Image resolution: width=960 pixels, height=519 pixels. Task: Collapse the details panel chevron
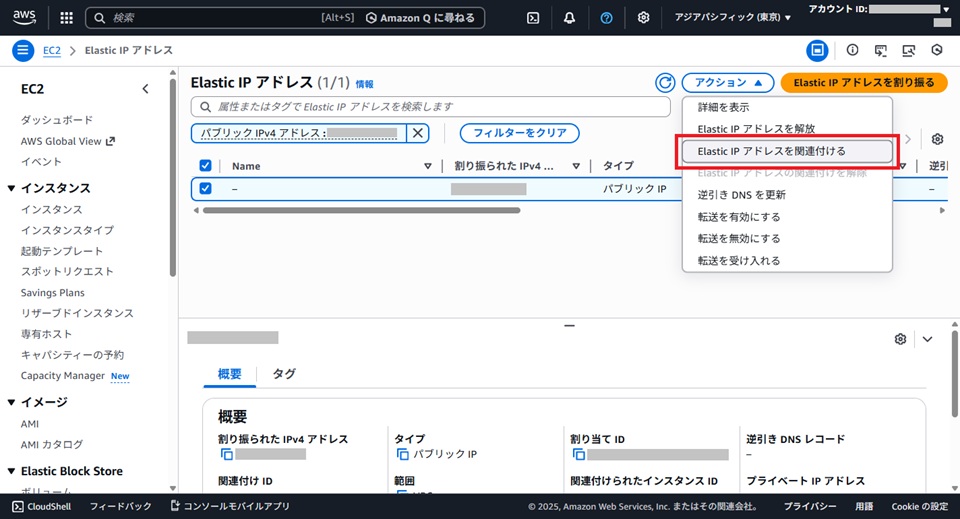(928, 339)
